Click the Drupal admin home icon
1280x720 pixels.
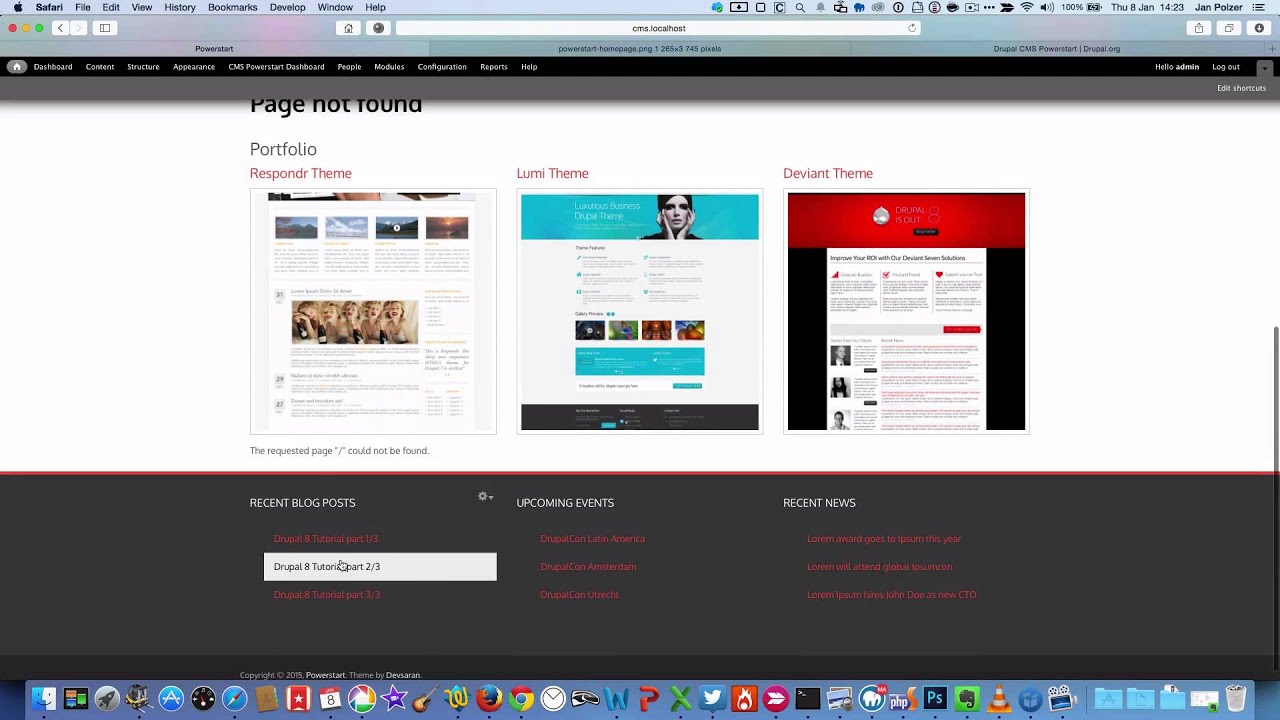pyautogui.click(x=17, y=67)
